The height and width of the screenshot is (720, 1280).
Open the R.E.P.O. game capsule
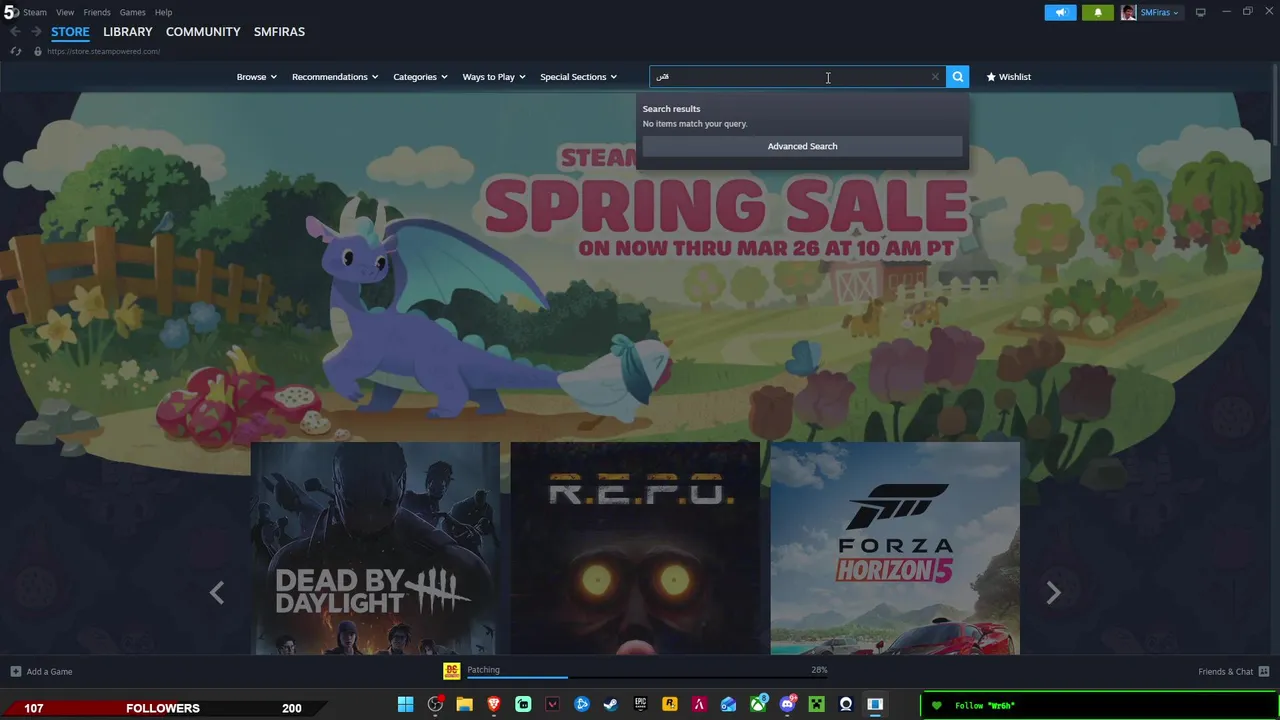click(x=635, y=548)
